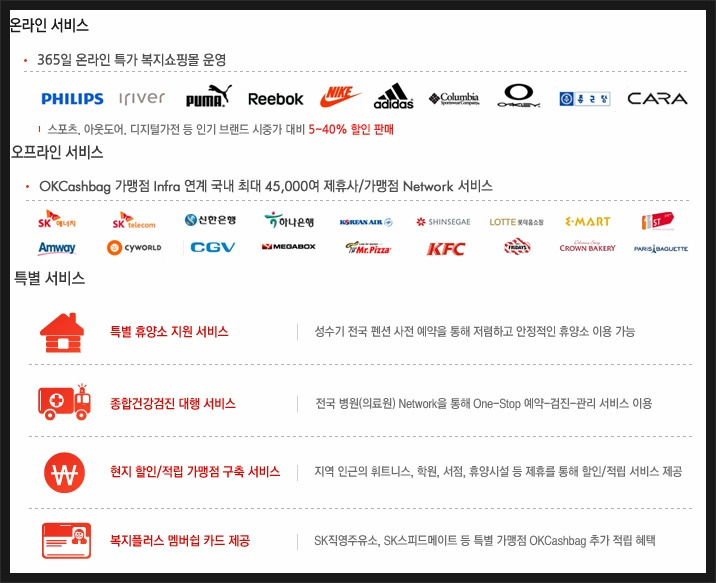716x583 pixels.
Task: Click the CARA brand logo
Action: [657, 99]
